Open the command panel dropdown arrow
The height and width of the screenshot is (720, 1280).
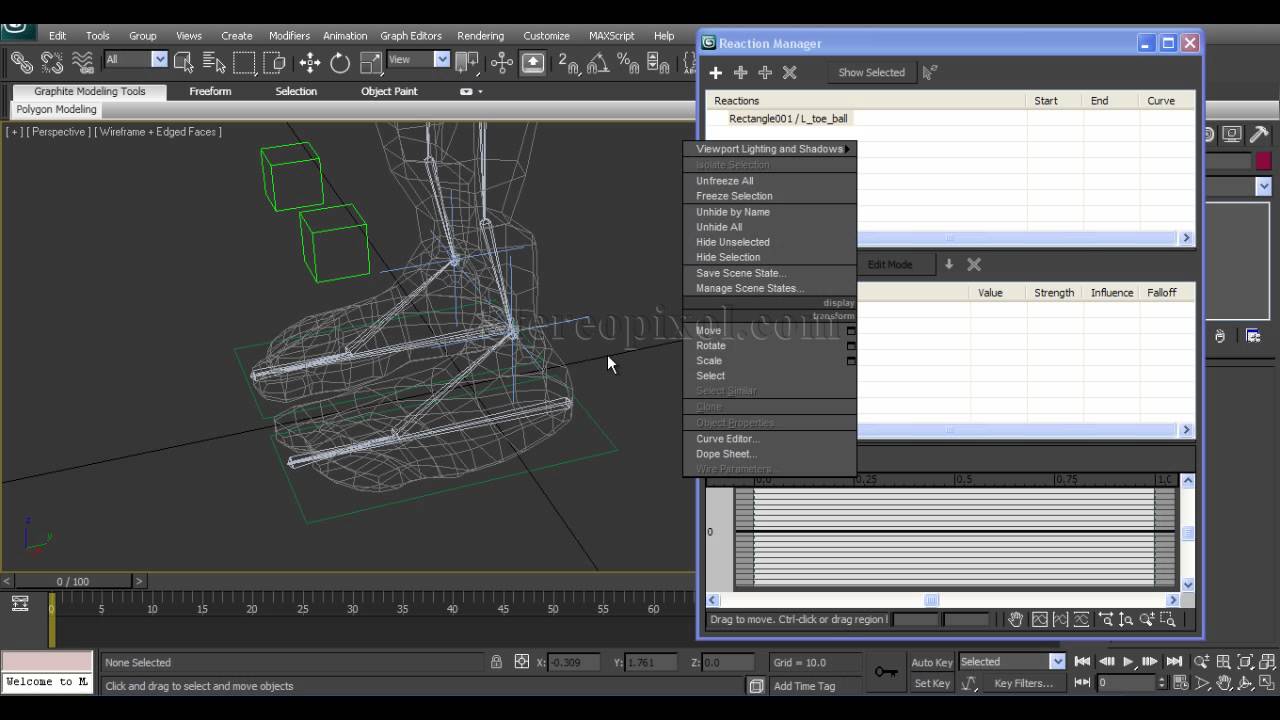pos(1264,186)
